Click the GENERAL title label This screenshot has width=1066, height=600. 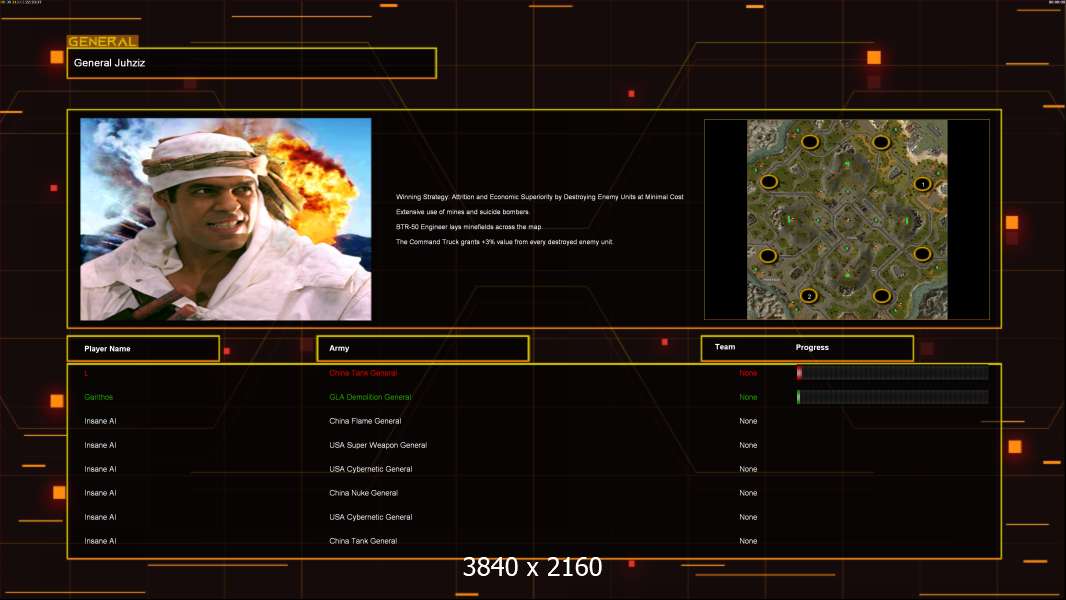pos(102,42)
